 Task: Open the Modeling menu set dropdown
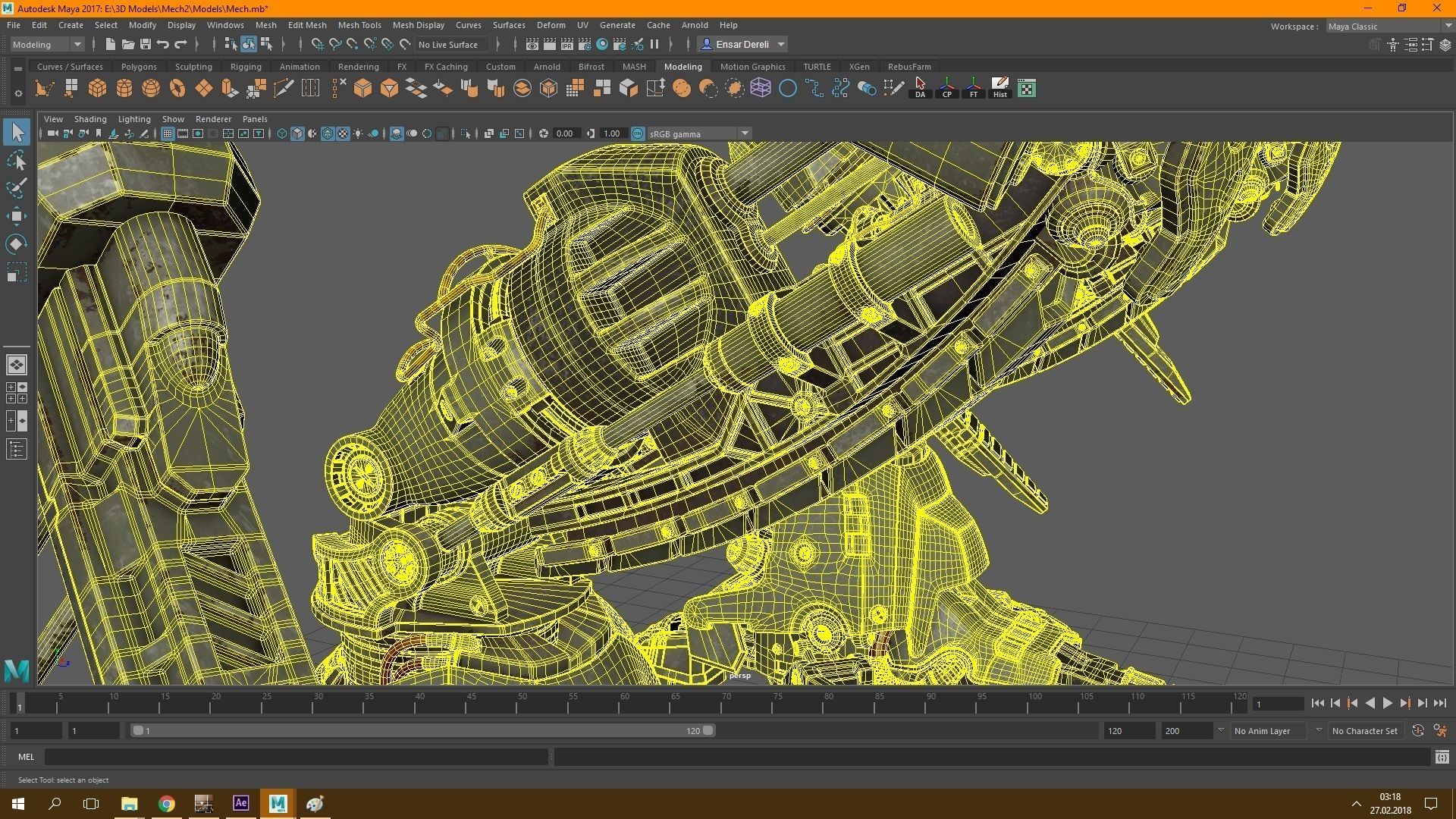46,45
